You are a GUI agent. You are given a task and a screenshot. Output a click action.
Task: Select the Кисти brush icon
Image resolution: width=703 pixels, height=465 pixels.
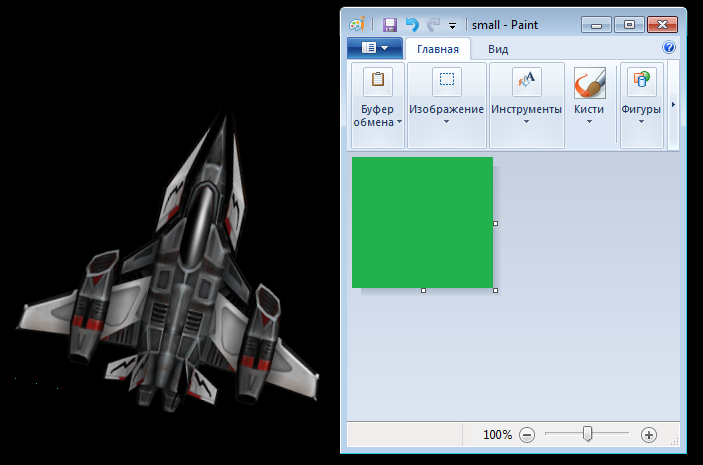(590, 83)
